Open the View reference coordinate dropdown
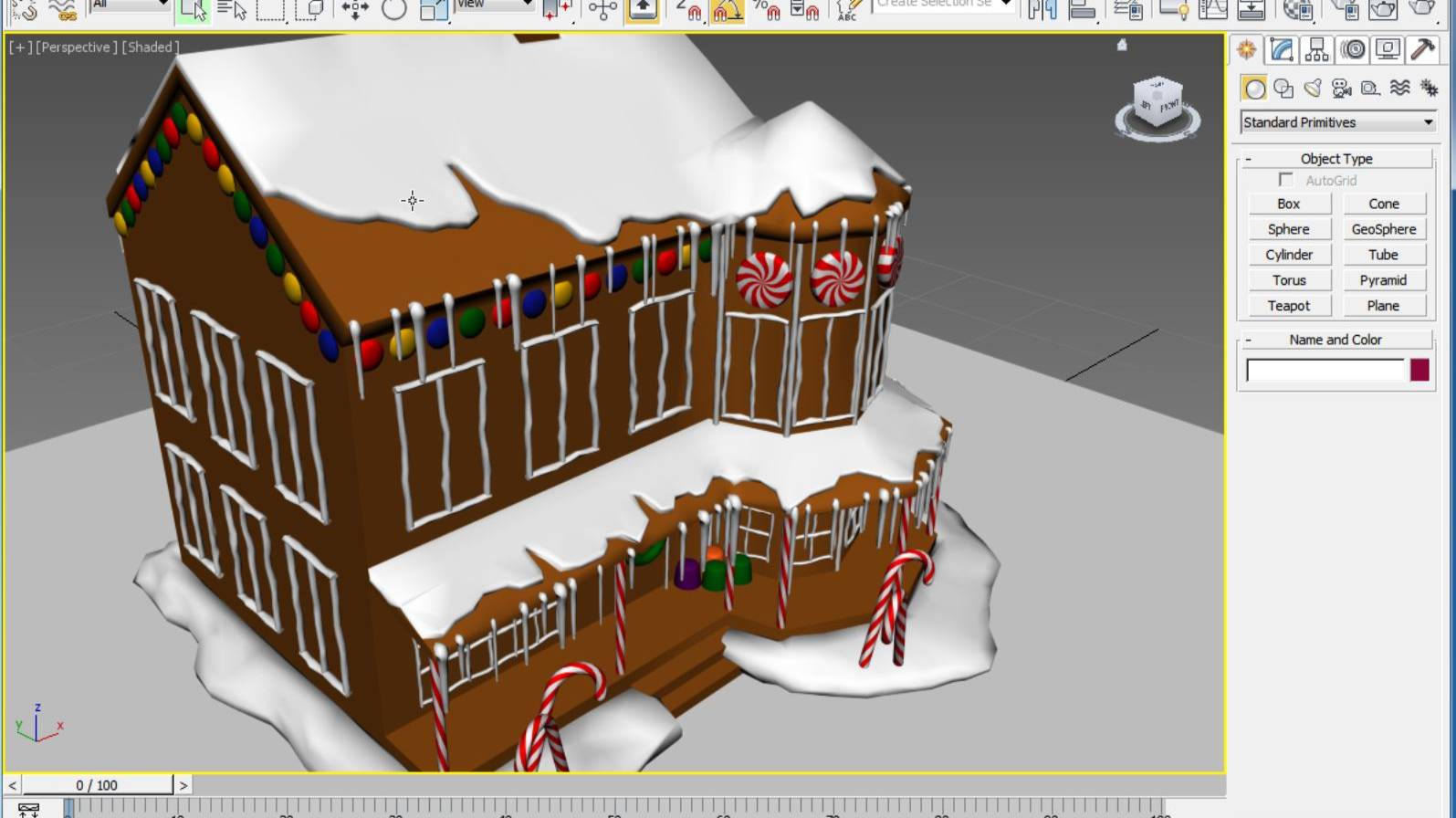This screenshot has height=818, width=1456. 494,5
